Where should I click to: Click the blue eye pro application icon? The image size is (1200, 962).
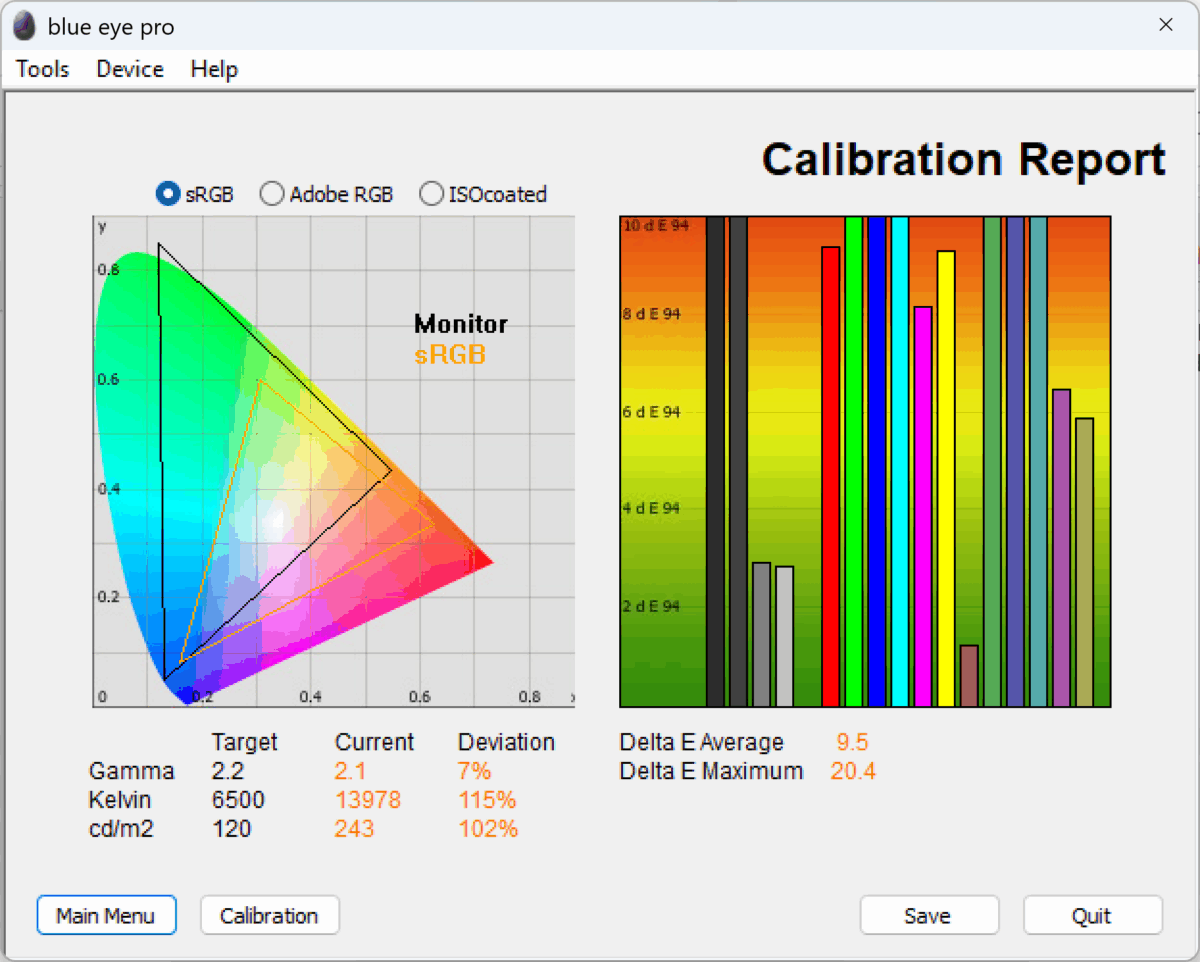pyautogui.click(x=22, y=24)
